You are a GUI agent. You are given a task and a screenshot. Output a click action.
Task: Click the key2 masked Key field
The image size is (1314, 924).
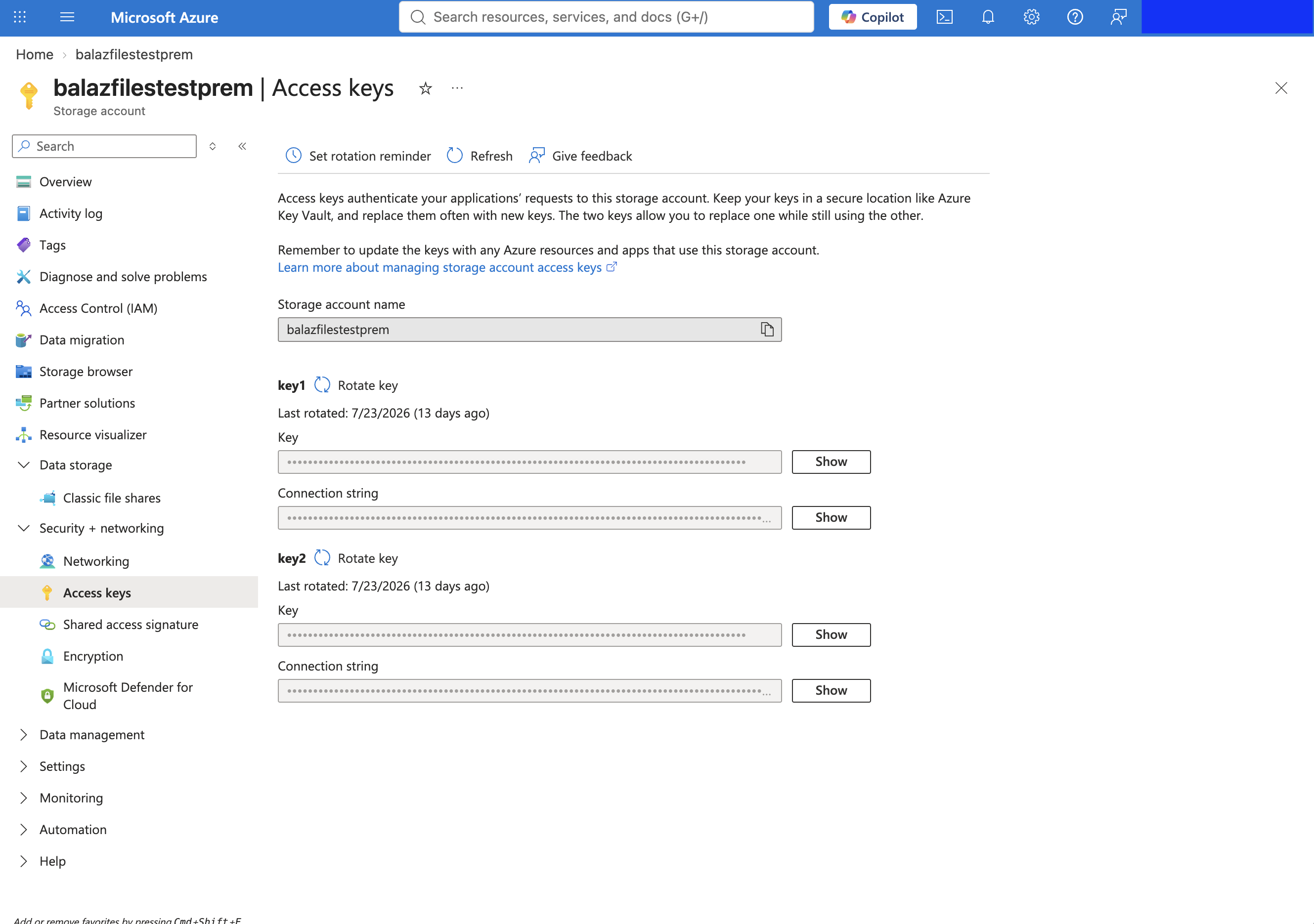[529, 634]
